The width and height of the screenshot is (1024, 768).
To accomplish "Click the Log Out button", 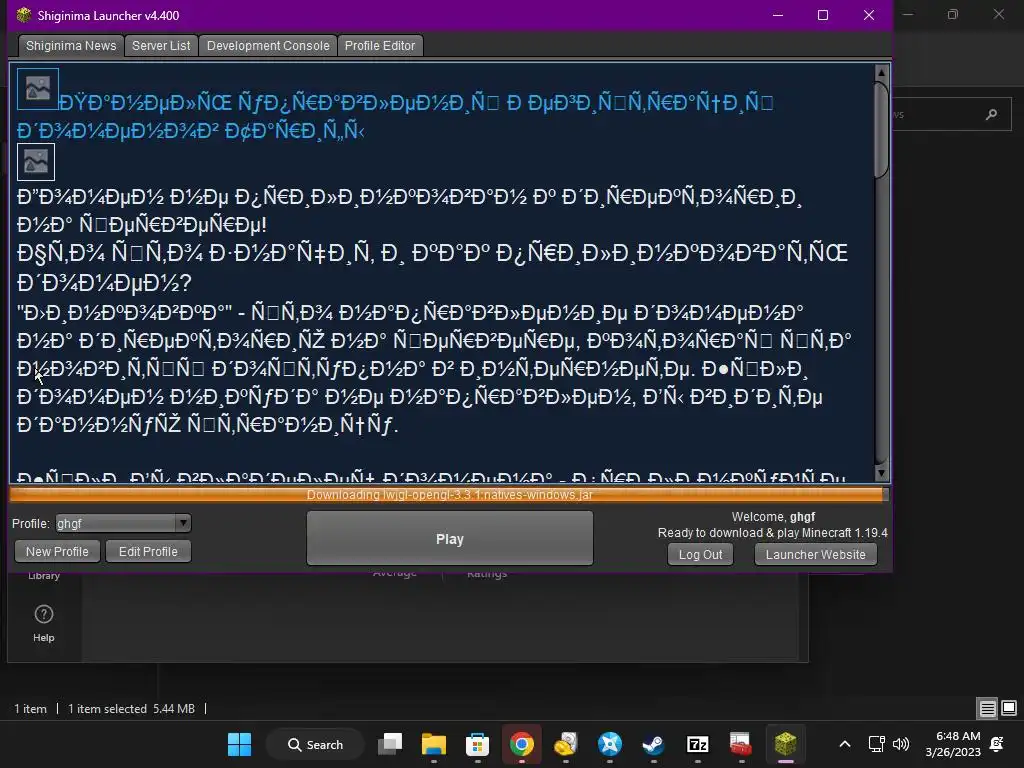I will point(701,554).
